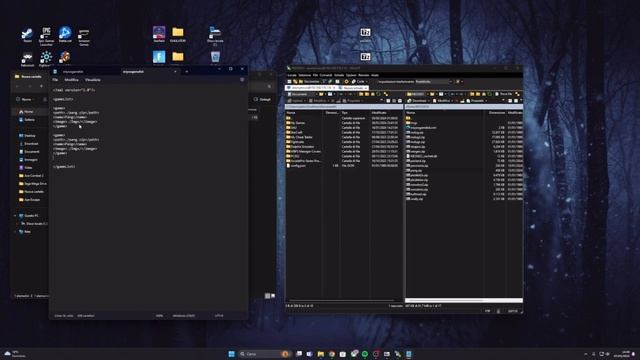The image size is (640, 360).
Task: Open the Modifica menu in Notepad
Action: (71, 80)
